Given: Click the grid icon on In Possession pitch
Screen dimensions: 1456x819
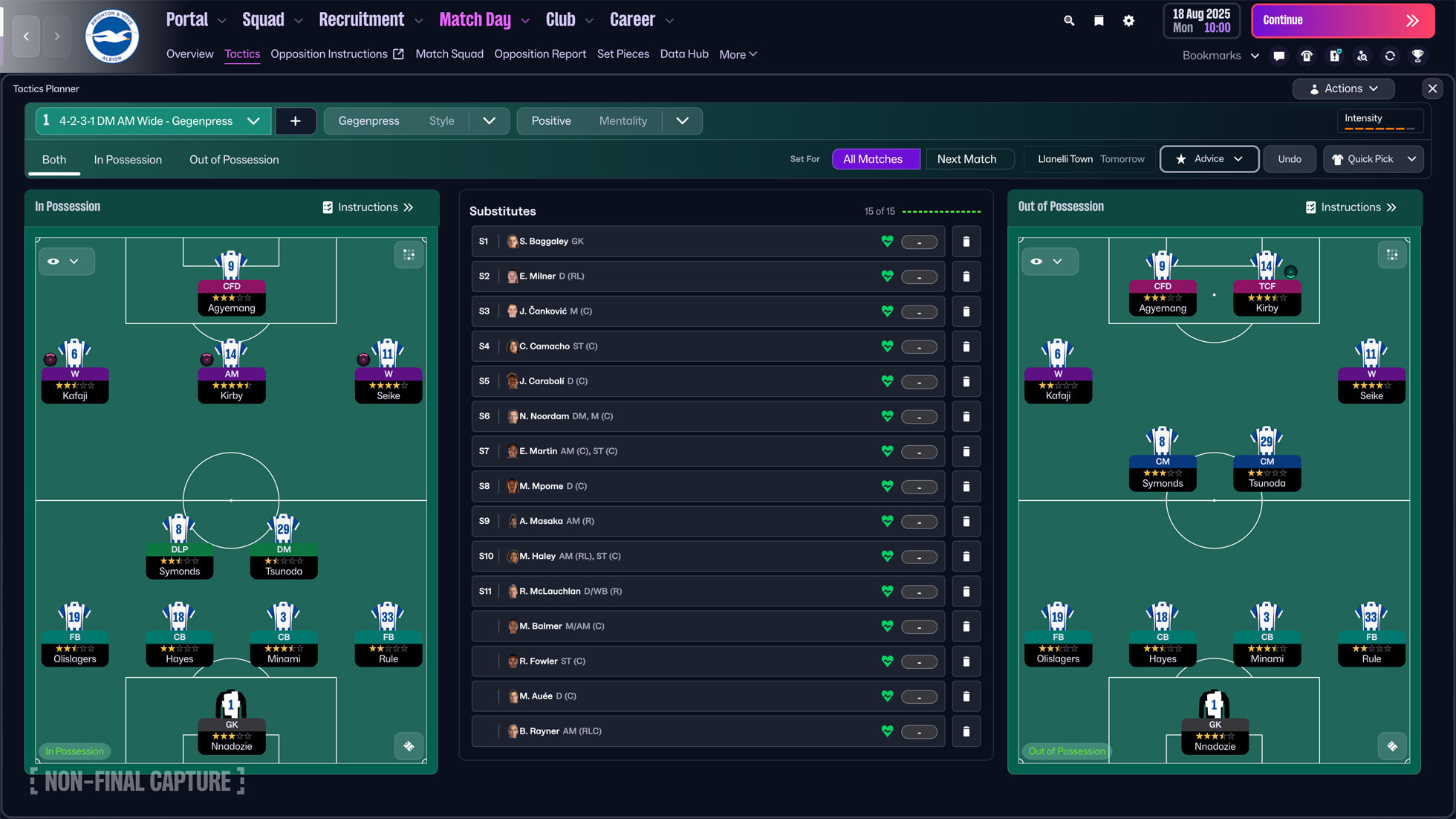Looking at the screenshot, I should click(409, 255).
